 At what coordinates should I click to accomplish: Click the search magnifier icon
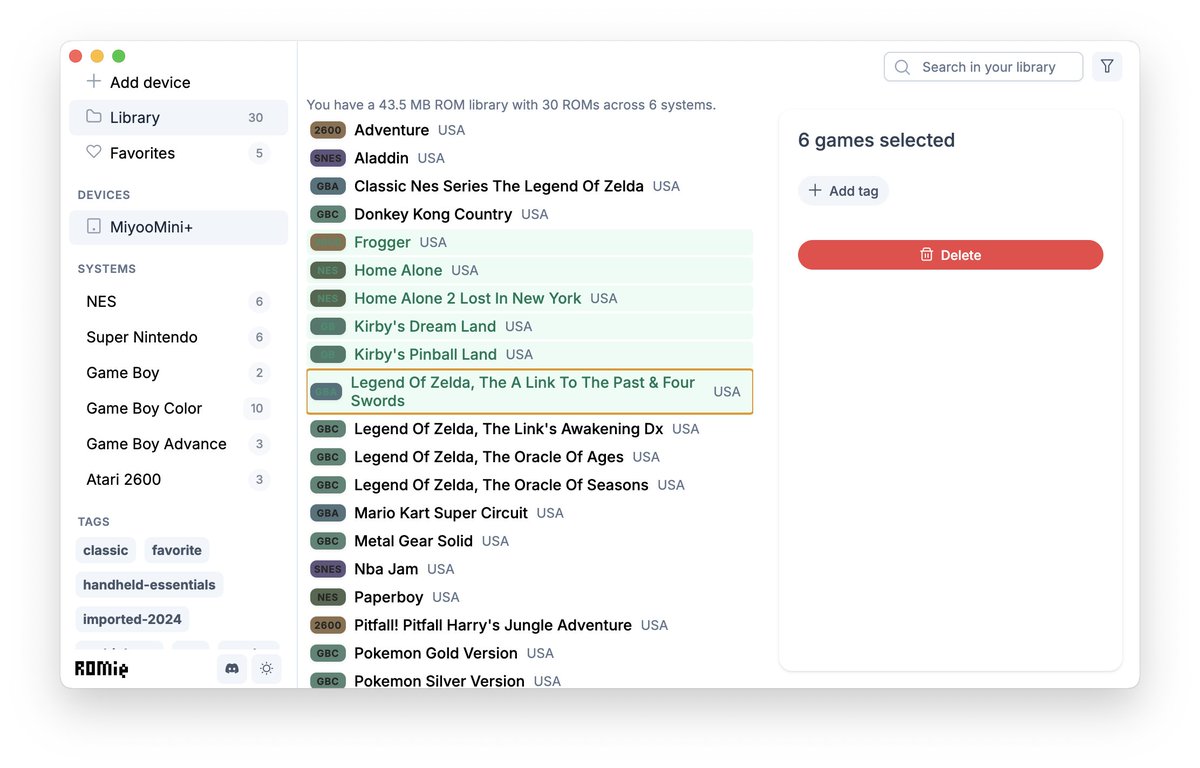(903, 67)
